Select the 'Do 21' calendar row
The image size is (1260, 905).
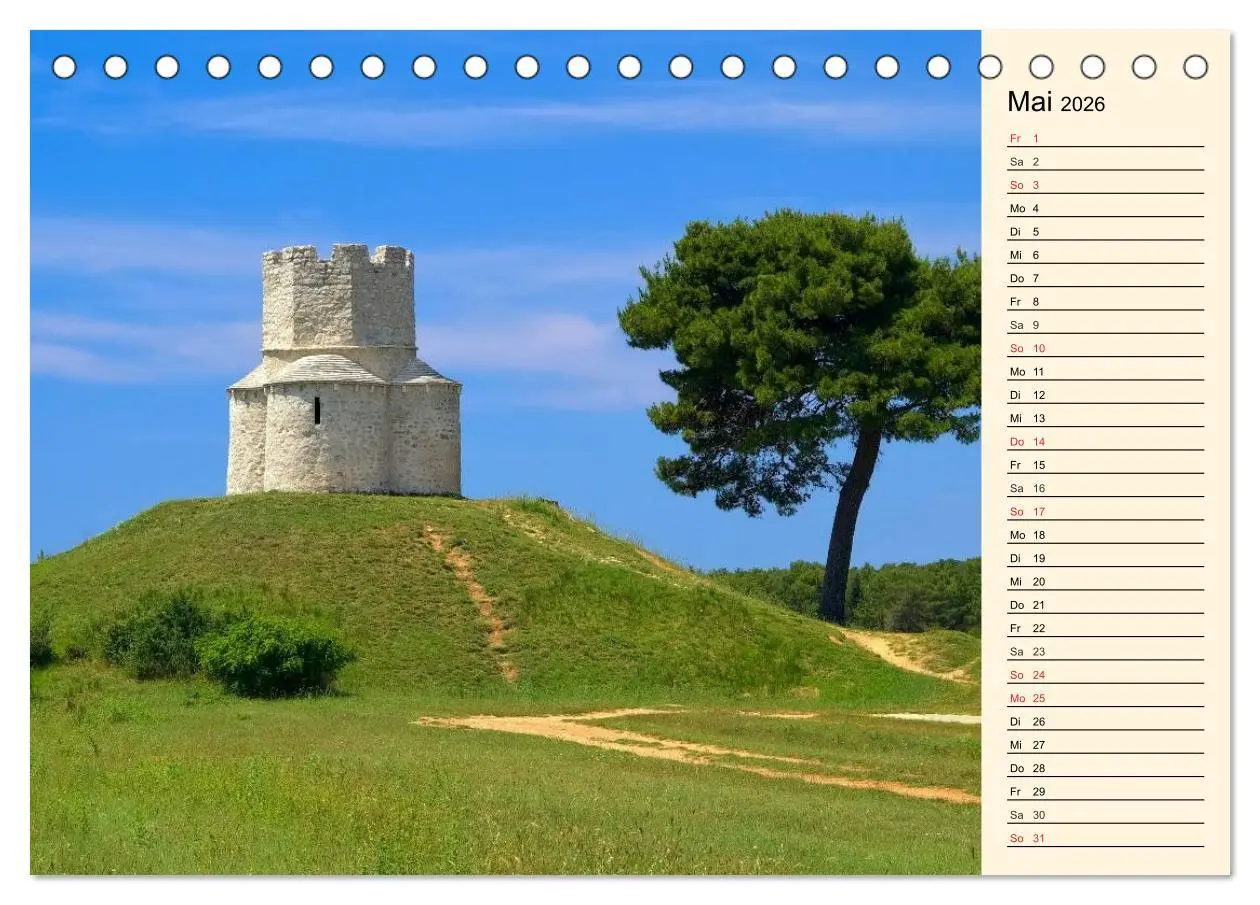pos(1105,605)
